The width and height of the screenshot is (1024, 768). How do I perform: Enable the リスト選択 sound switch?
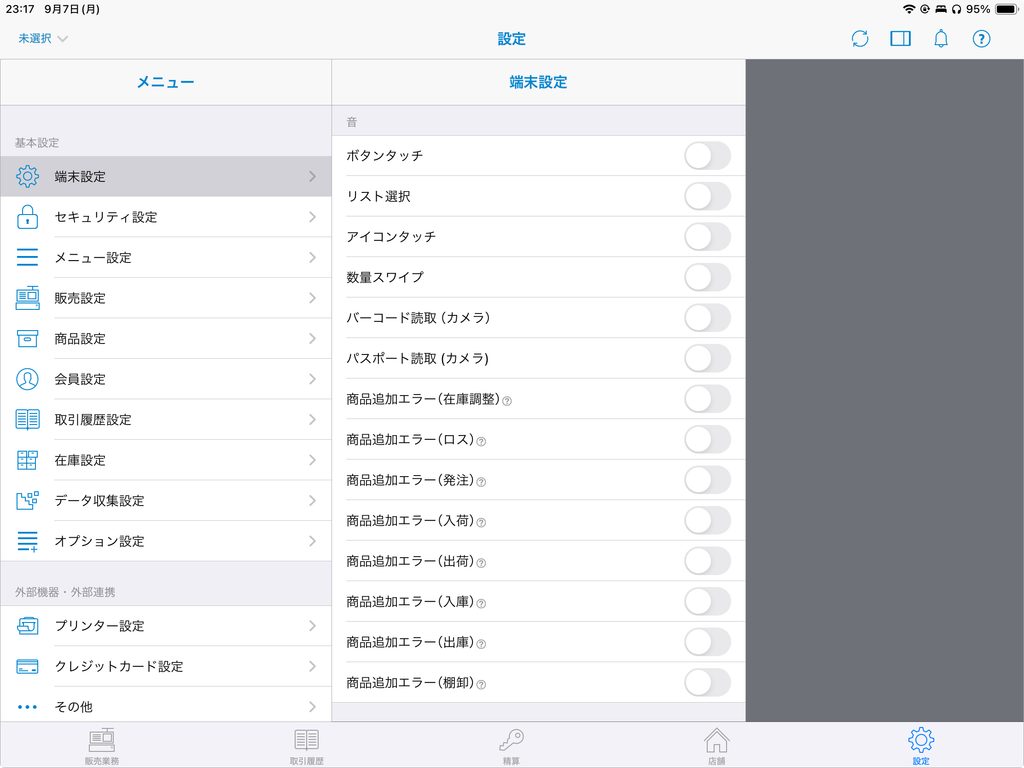click(707, 197)
